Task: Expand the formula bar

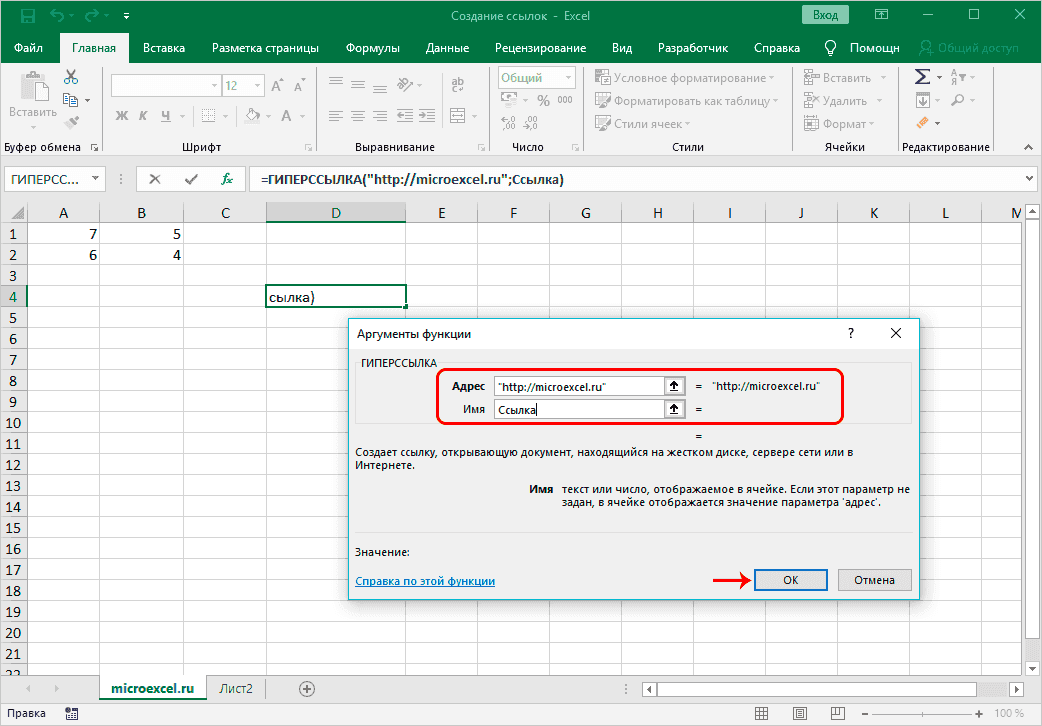Action: pos(1030,179)
